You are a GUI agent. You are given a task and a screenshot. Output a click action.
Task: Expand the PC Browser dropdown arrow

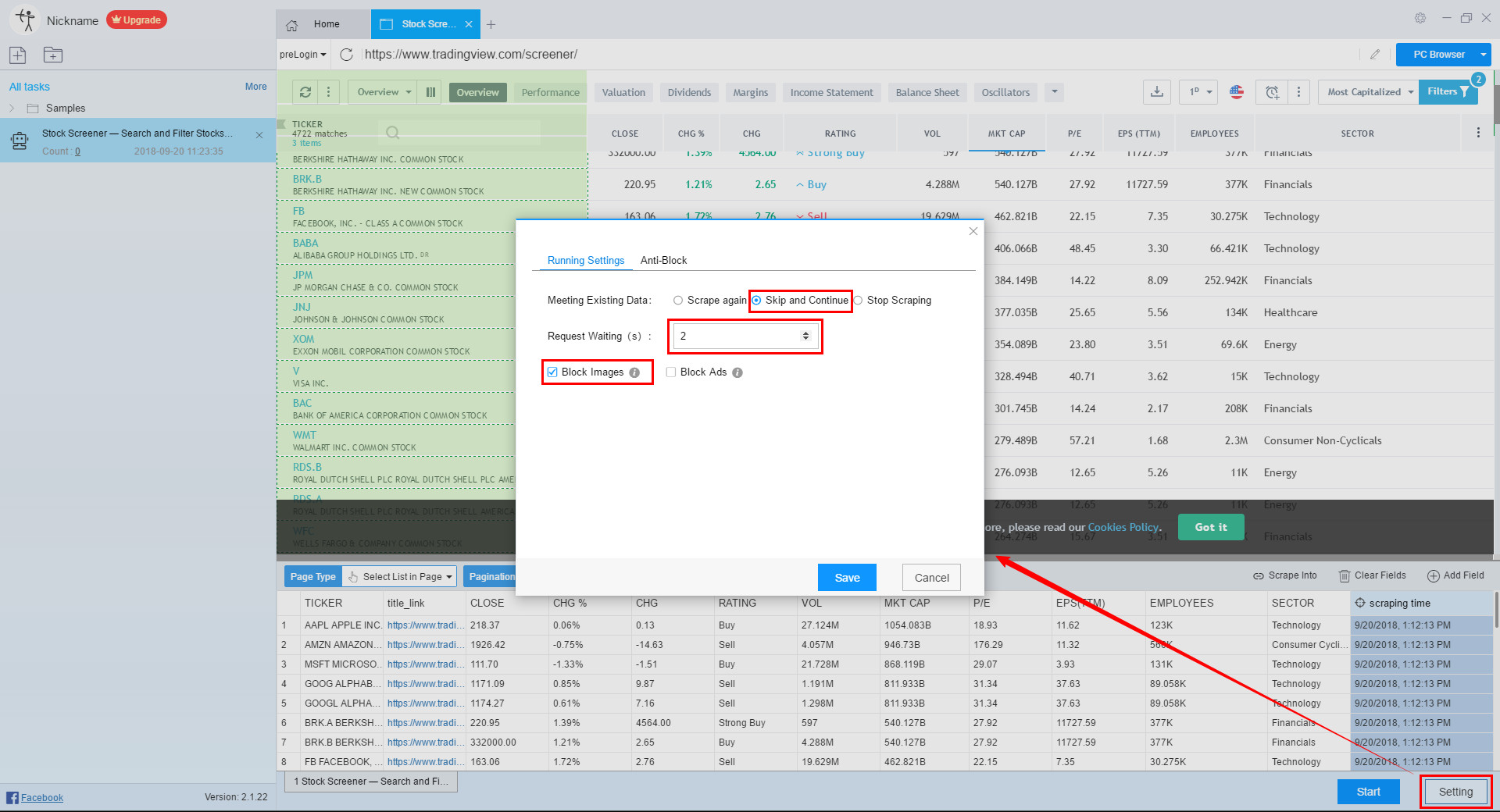(x=1483, y=55)
